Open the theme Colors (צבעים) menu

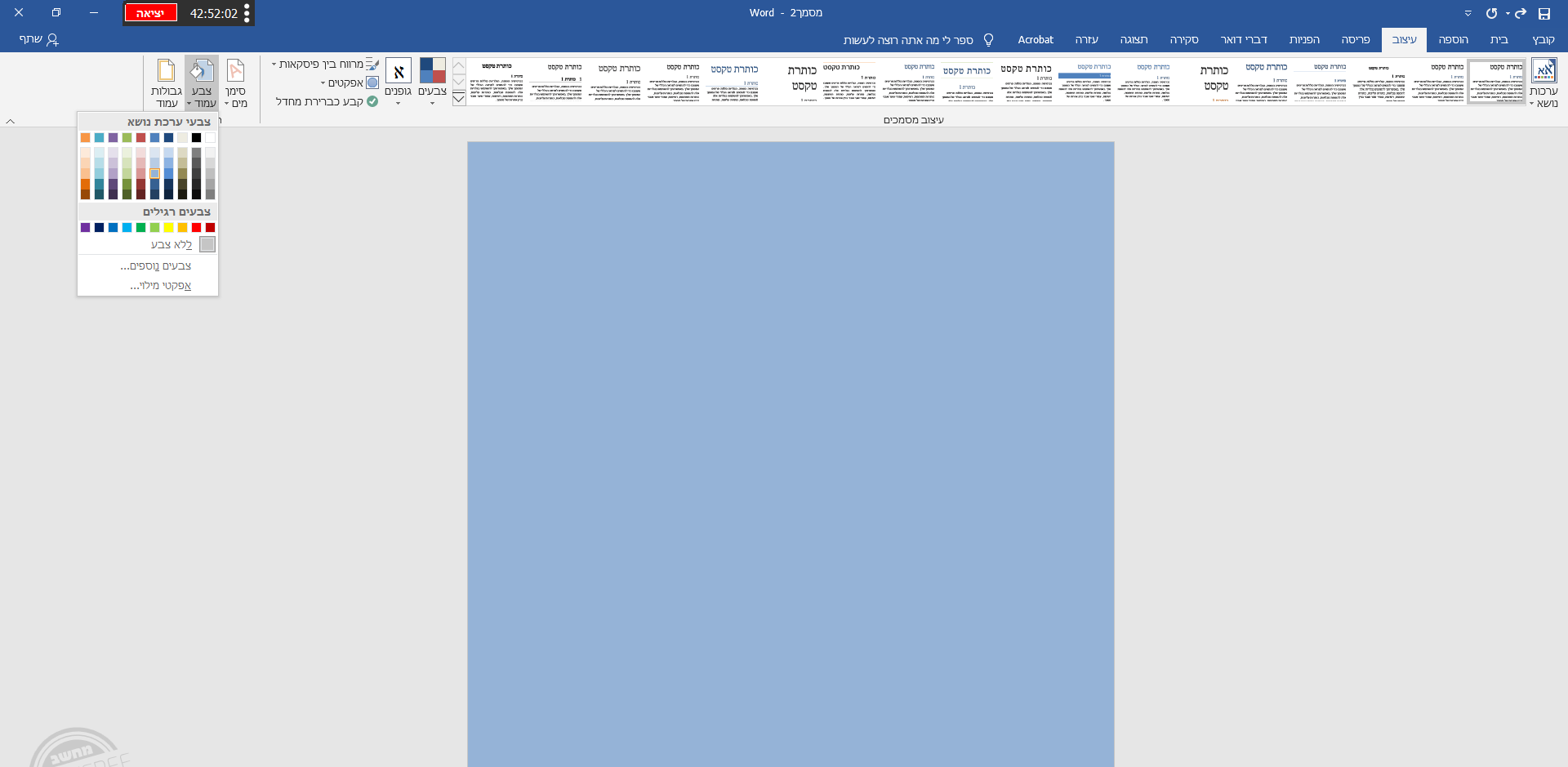[432, 82]
